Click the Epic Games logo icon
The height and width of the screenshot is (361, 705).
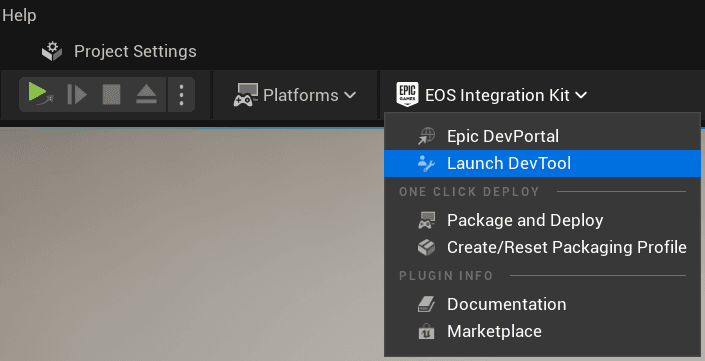407,94
